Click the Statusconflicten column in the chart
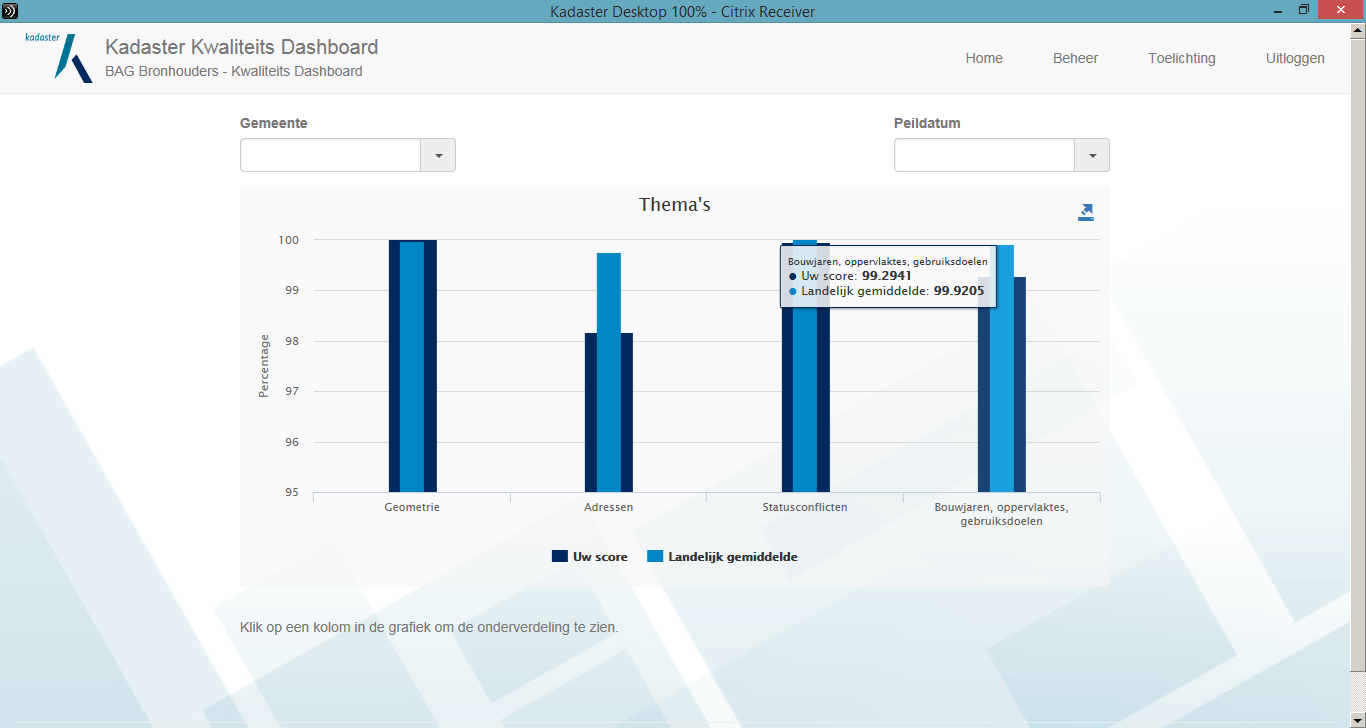 point(805,400)
